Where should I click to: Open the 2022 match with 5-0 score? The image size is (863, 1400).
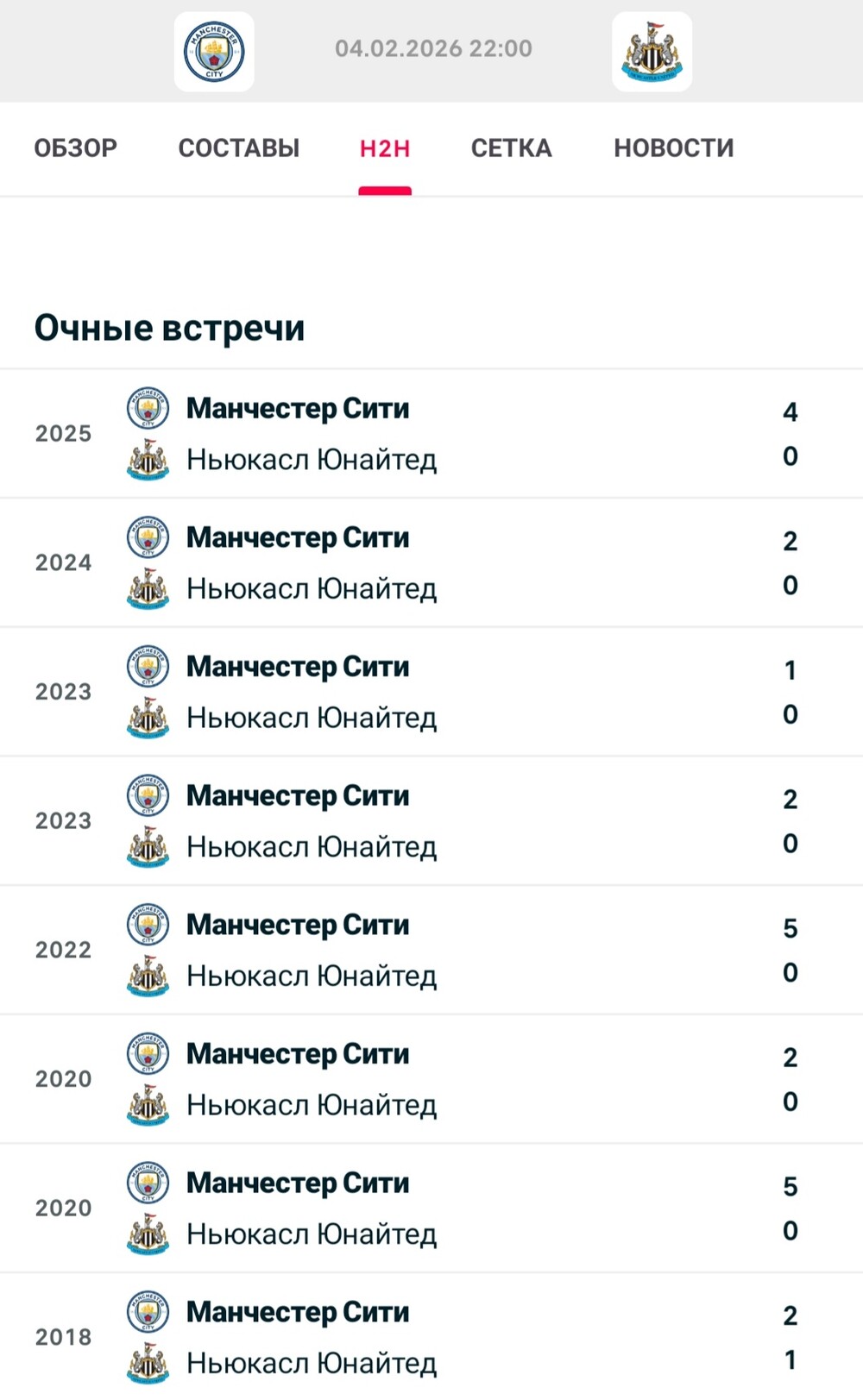[x=431, y=950]
